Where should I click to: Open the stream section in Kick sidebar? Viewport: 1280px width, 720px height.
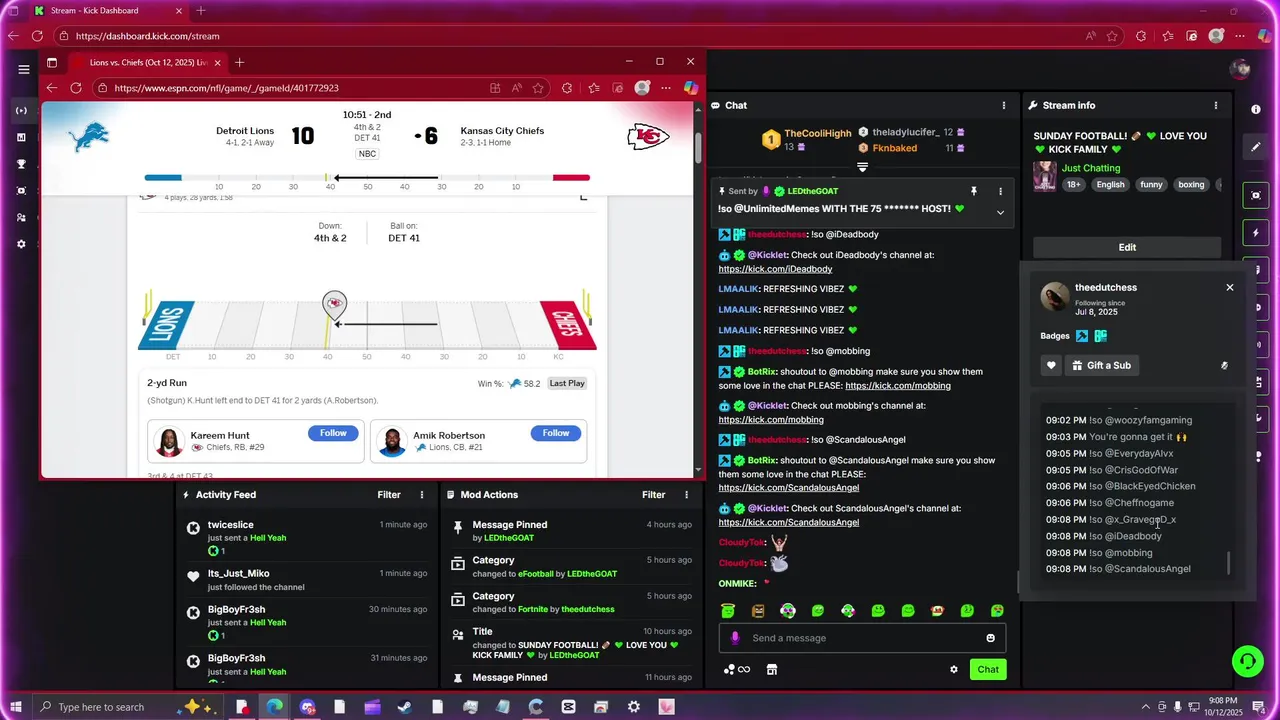[21, 110]
